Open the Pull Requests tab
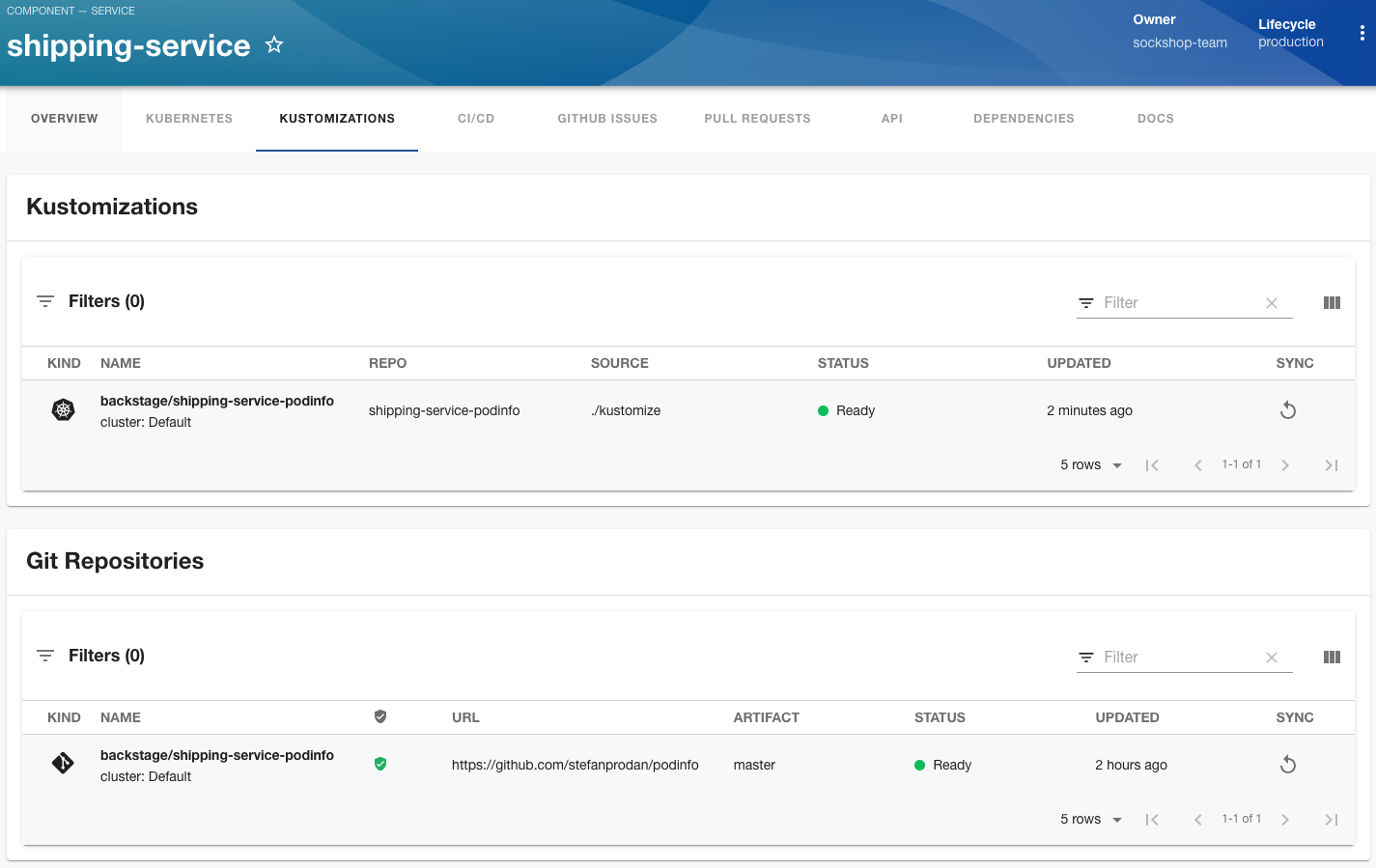Image resolution: width=1376 pixels, height=868 pixels. pos(758,119)
